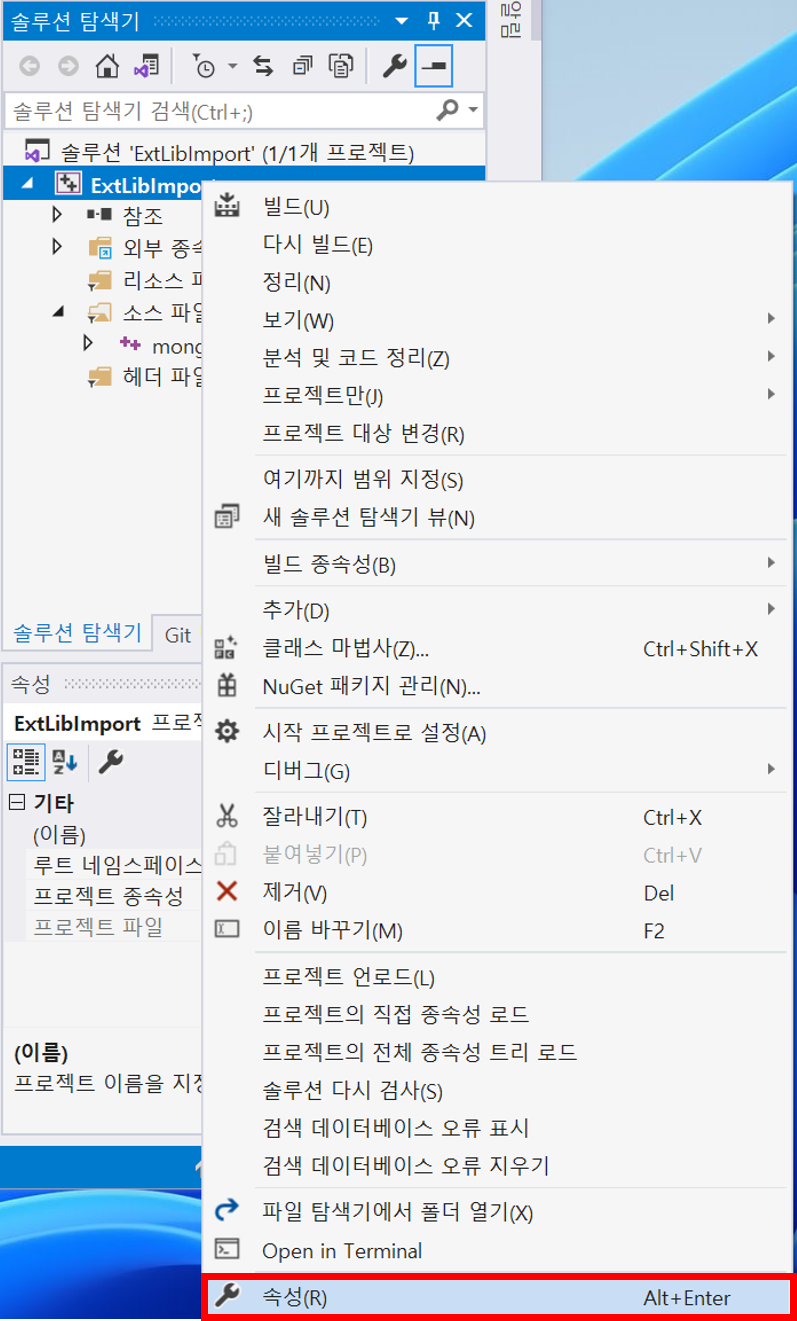Toggle the auto-hide pin of Solution Explorer
The image size is (797, 1321).
point(434,20)
